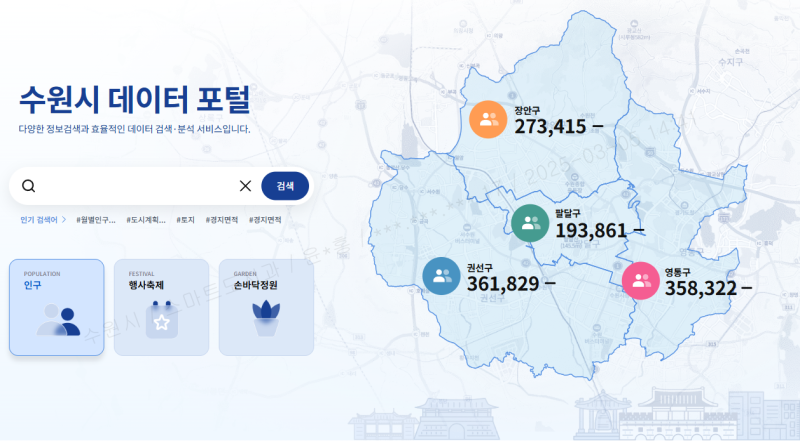The image size is (800, 441).
Task: Clear the search box with the X icon
Action: 245,186
